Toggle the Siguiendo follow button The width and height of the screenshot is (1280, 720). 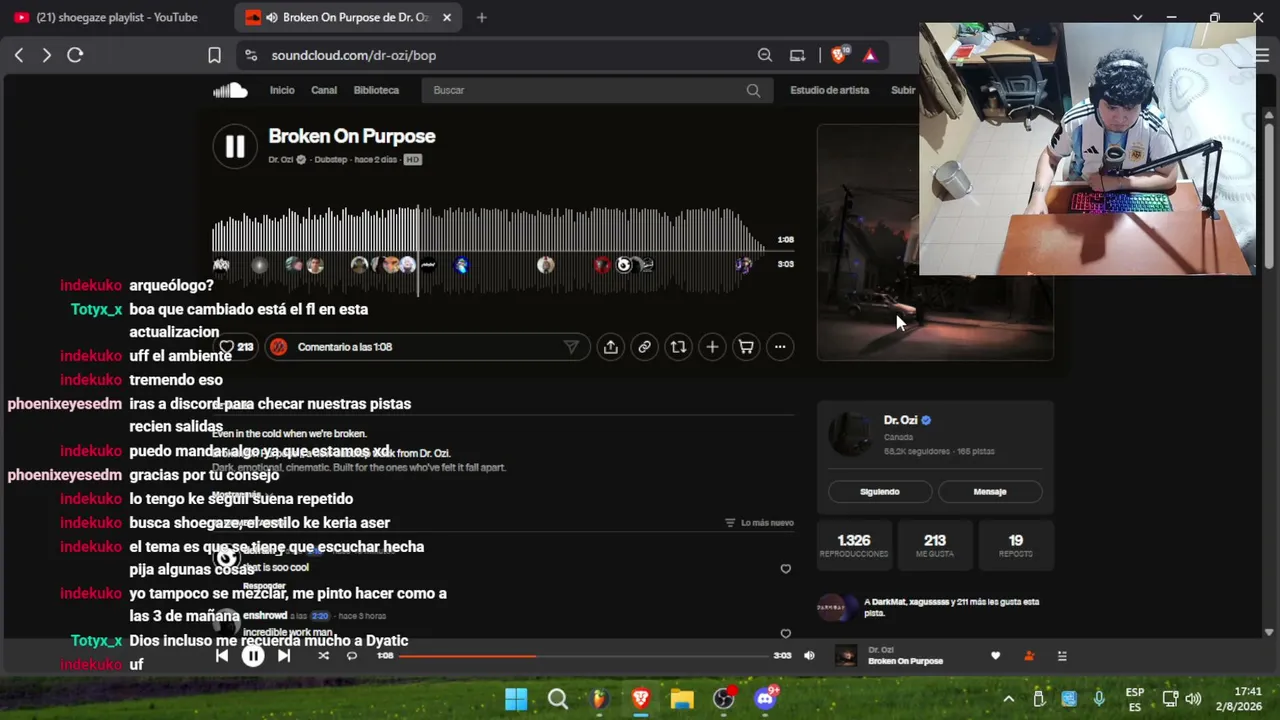880,492
